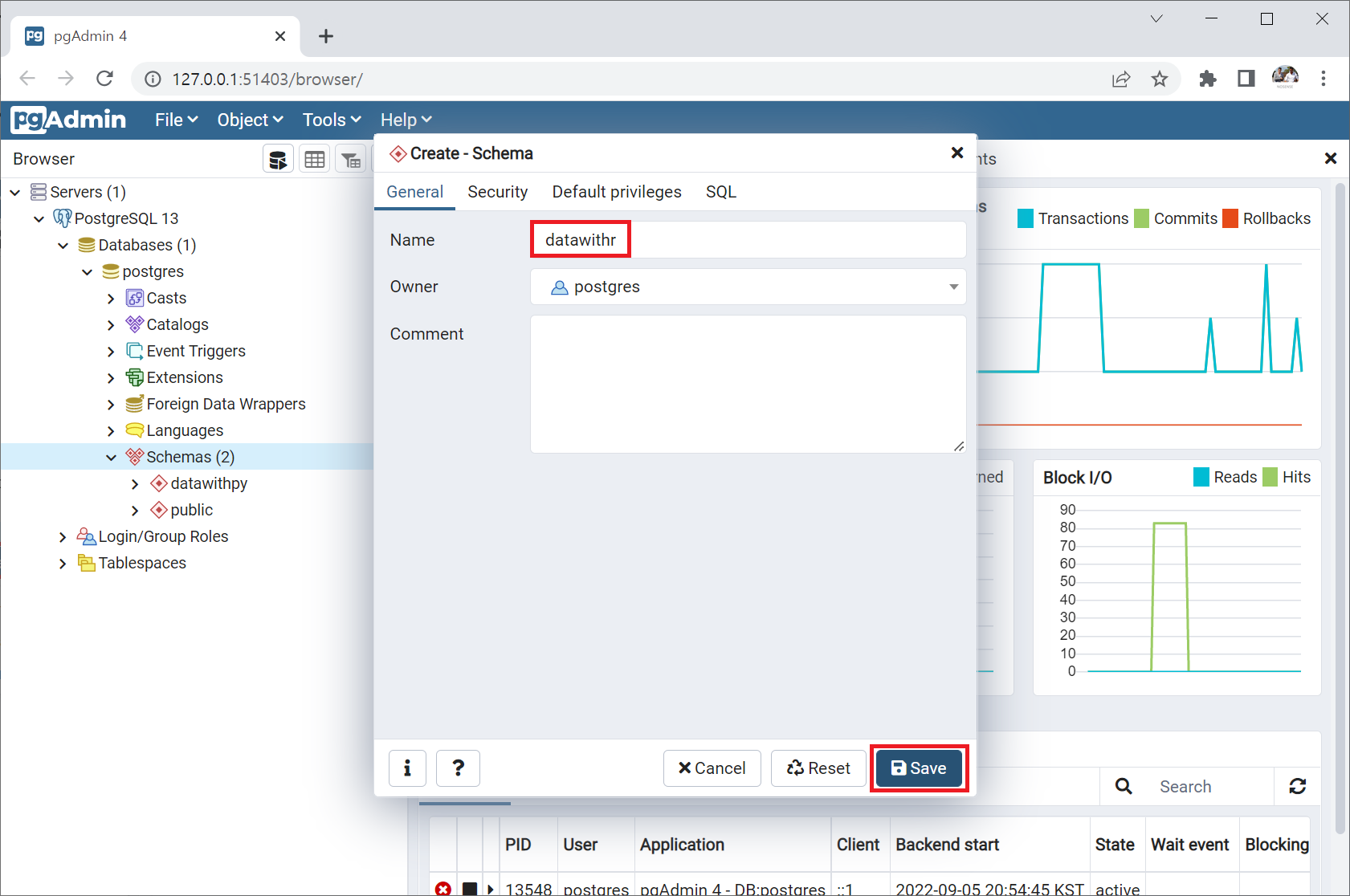Click the info icon button in the dialog footer
The image size is (1350, 896).
coord(408,768)
